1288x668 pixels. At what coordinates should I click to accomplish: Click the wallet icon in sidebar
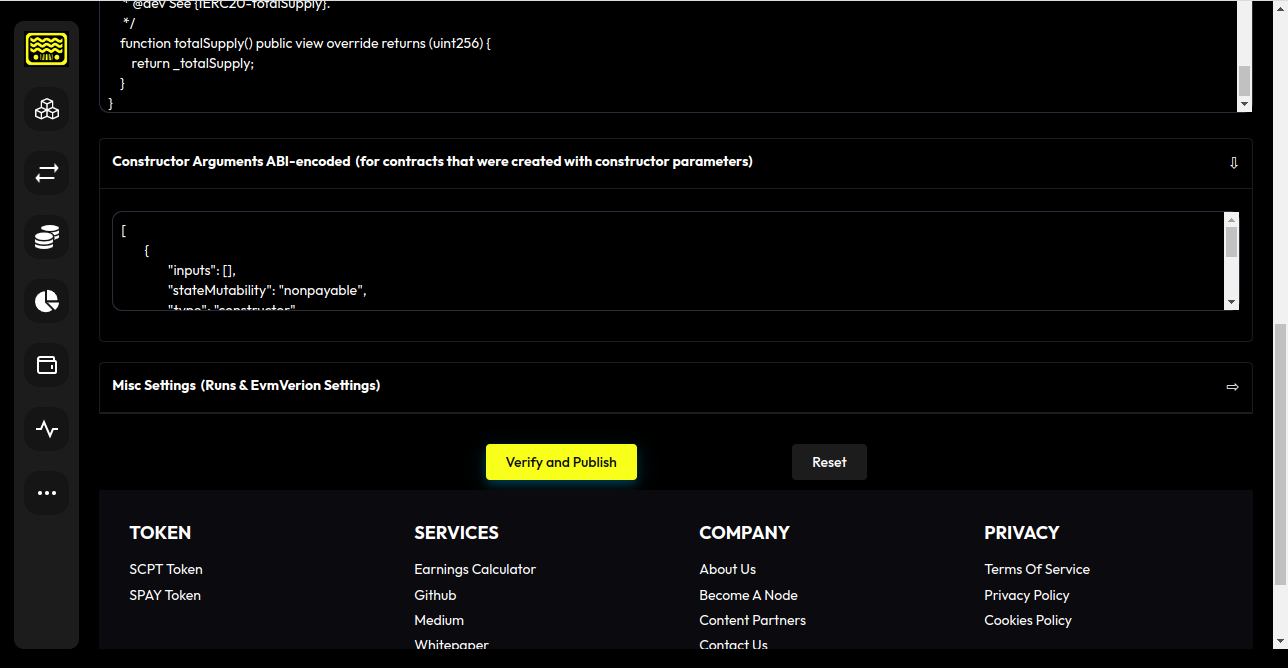pos(46,366)
